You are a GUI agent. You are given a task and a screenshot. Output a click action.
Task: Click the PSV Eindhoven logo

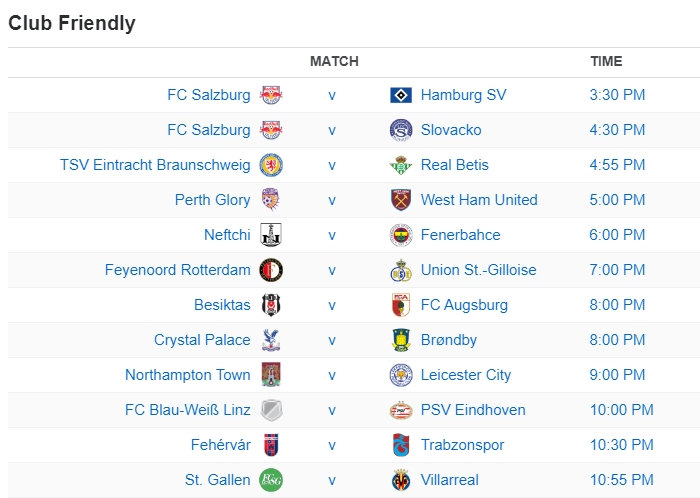(x=401, y=410)
